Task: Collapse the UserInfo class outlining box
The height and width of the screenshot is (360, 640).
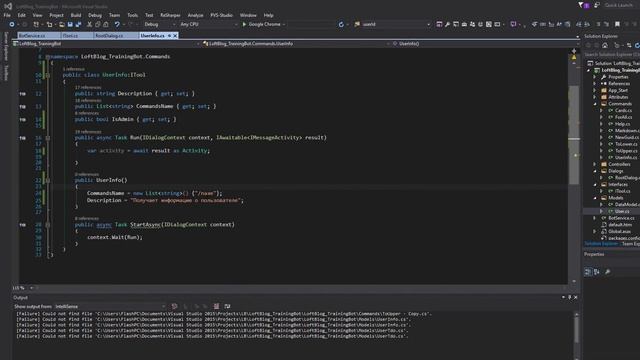Action: (48, 75)
